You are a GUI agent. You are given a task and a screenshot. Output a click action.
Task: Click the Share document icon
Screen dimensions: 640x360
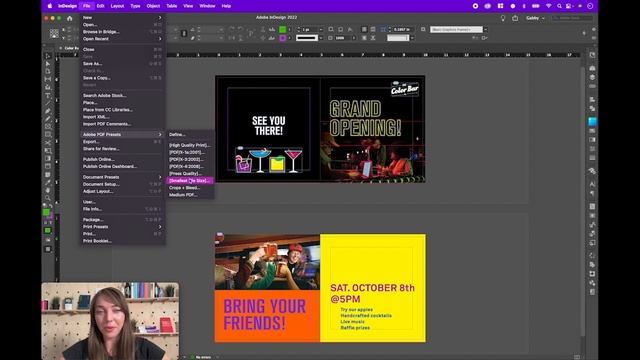(x=515, y=18)
